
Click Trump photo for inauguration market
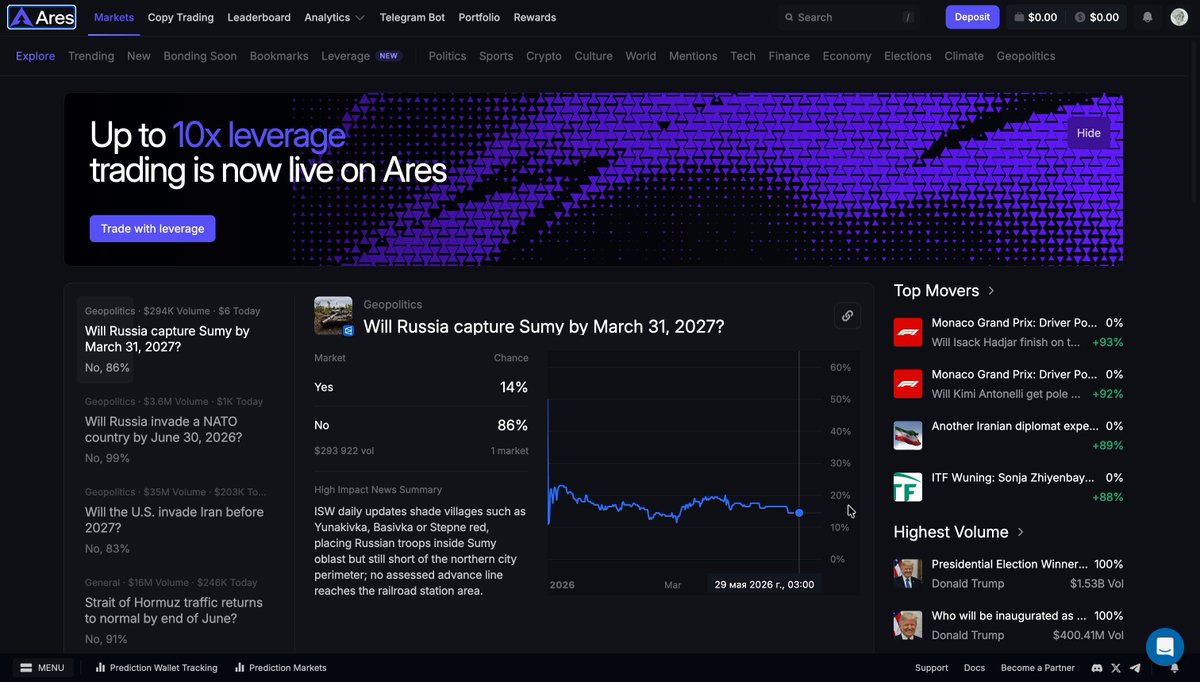[x=907, y=626]
